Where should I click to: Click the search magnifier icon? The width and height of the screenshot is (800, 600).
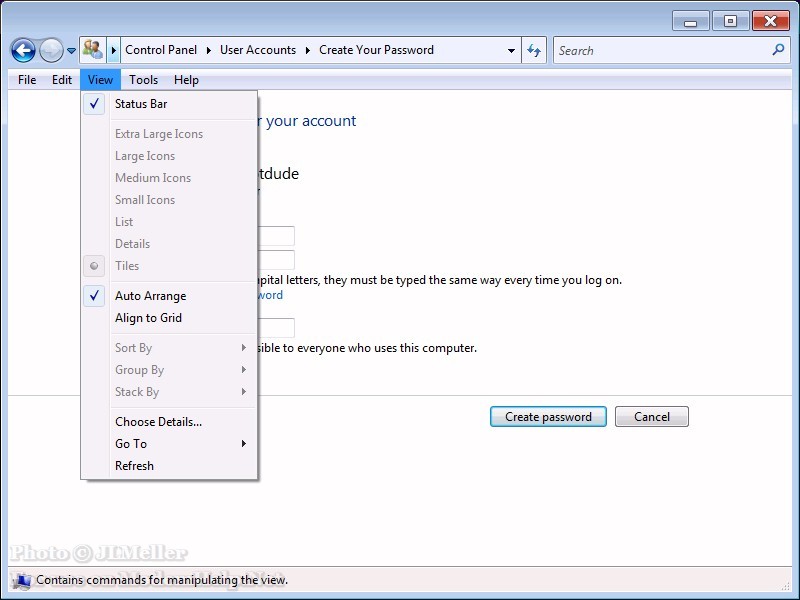[778, 50]
